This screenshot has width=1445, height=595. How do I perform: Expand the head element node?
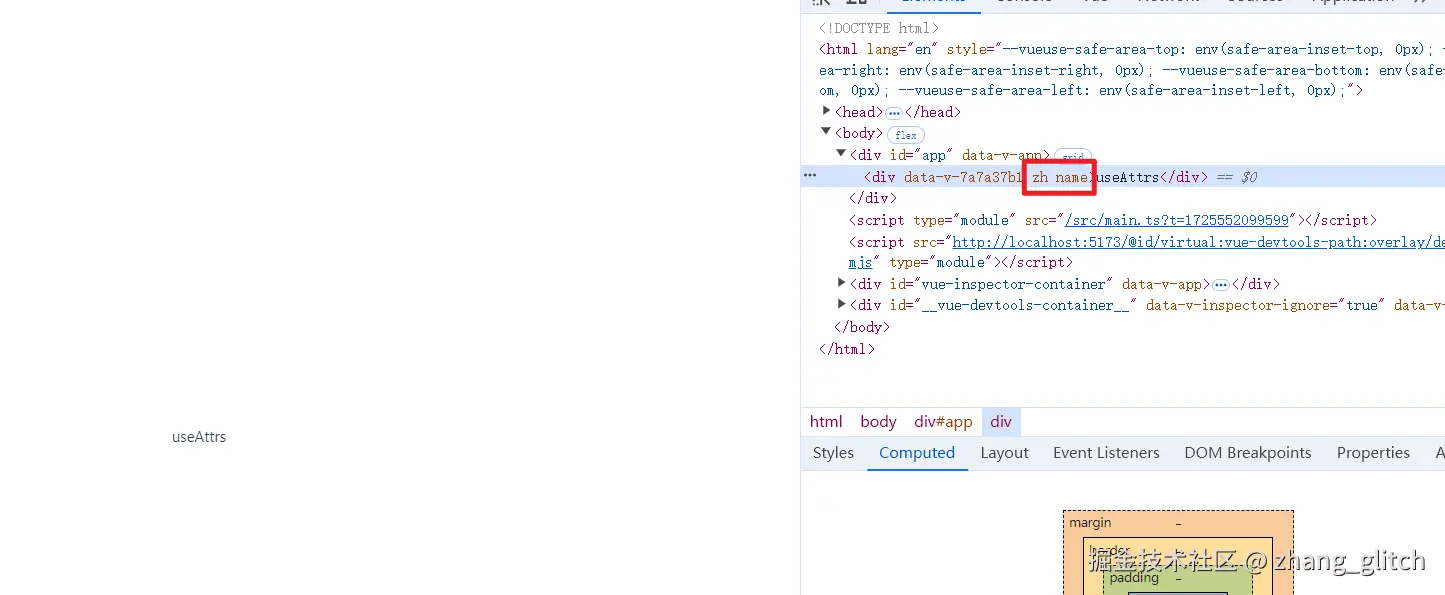827,111
